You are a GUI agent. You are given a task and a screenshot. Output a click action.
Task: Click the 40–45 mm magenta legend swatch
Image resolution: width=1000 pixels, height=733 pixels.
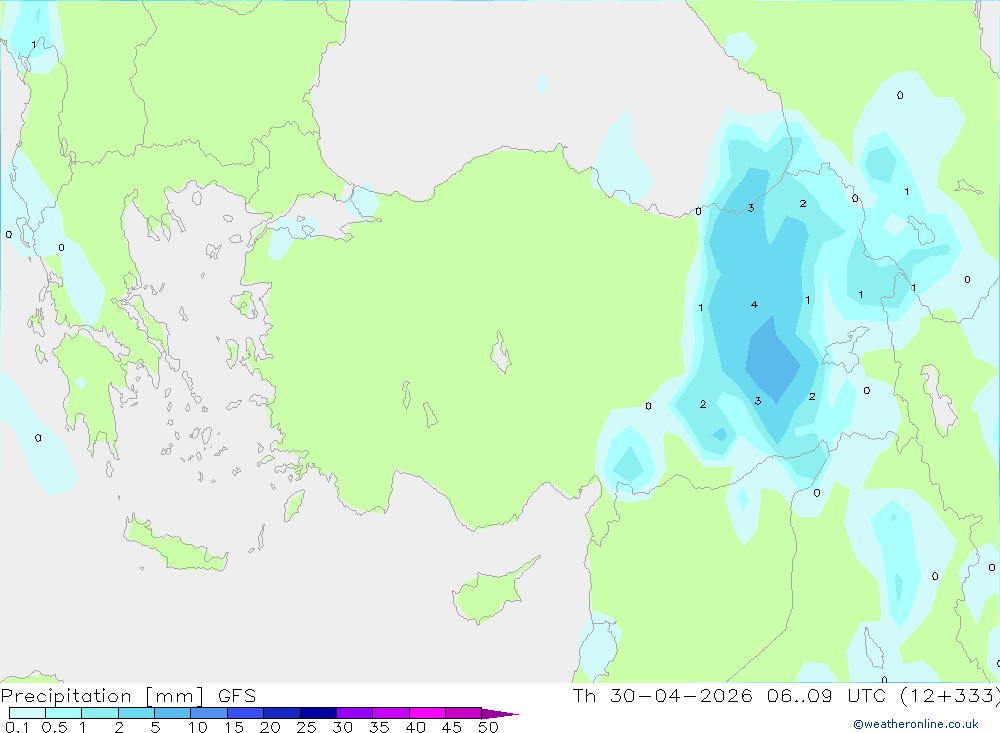coord(427,713)
